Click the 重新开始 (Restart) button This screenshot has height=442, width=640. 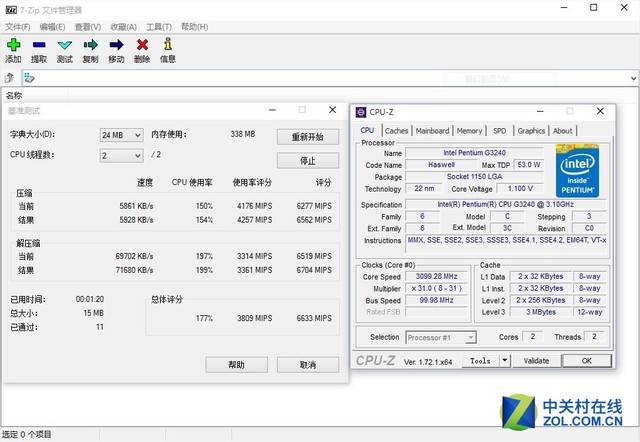pyautogui.click(x=308, y=137)
